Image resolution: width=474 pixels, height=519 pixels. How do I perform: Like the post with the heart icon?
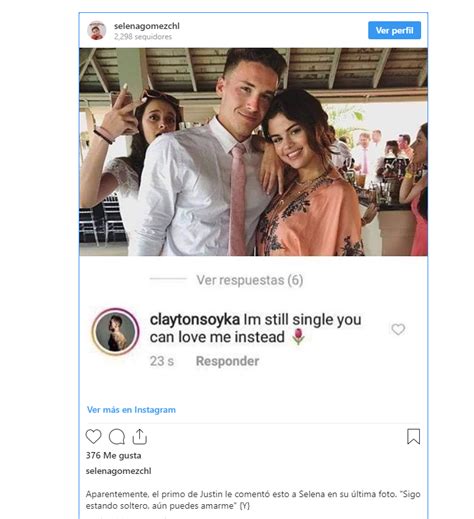(x=93, y=437)
